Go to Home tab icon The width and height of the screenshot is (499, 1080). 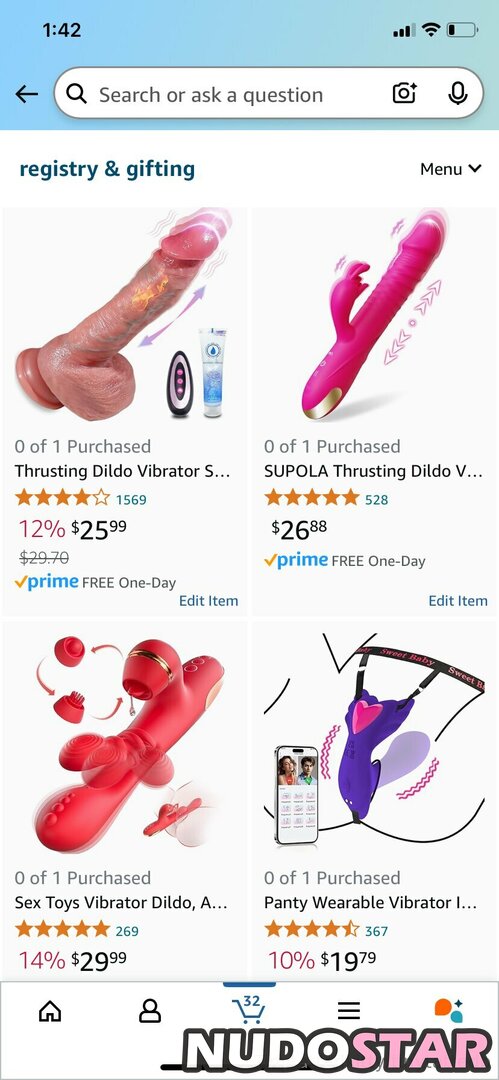50,1010
